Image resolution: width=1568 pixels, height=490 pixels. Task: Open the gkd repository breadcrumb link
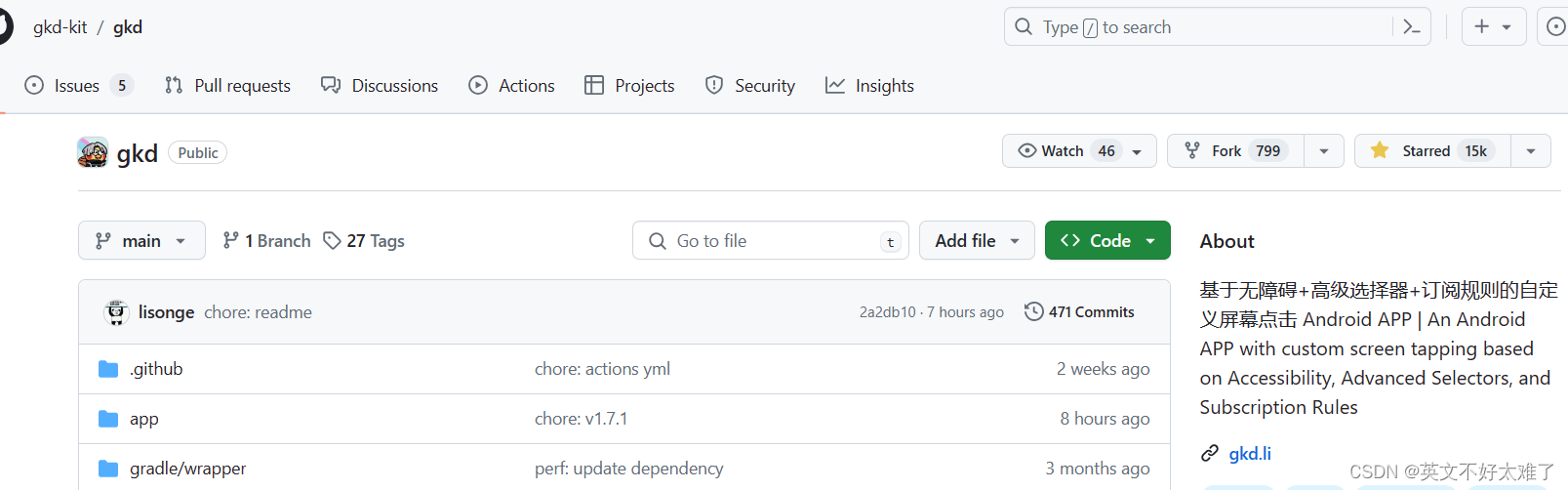coord(128,27)
